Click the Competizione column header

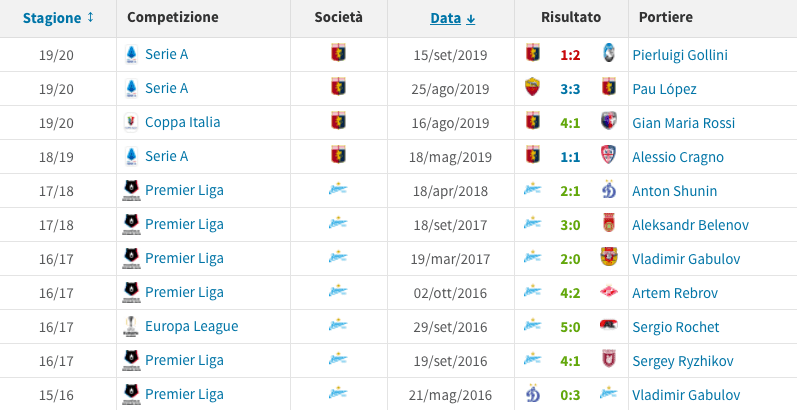click(173, 18)
